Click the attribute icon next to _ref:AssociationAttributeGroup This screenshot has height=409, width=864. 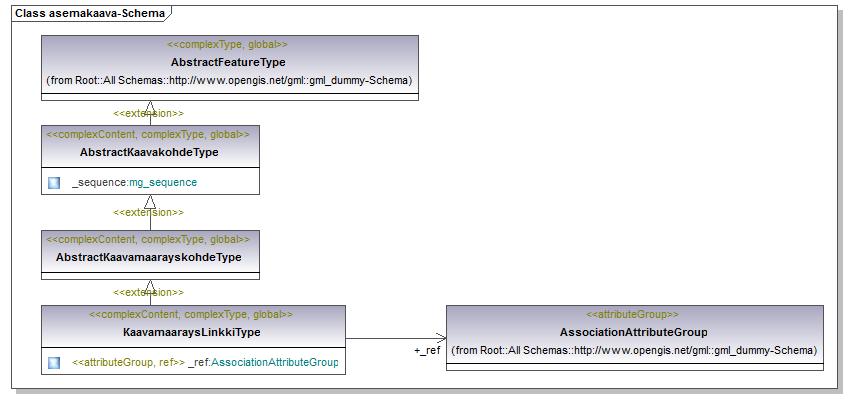pos(54,362)
